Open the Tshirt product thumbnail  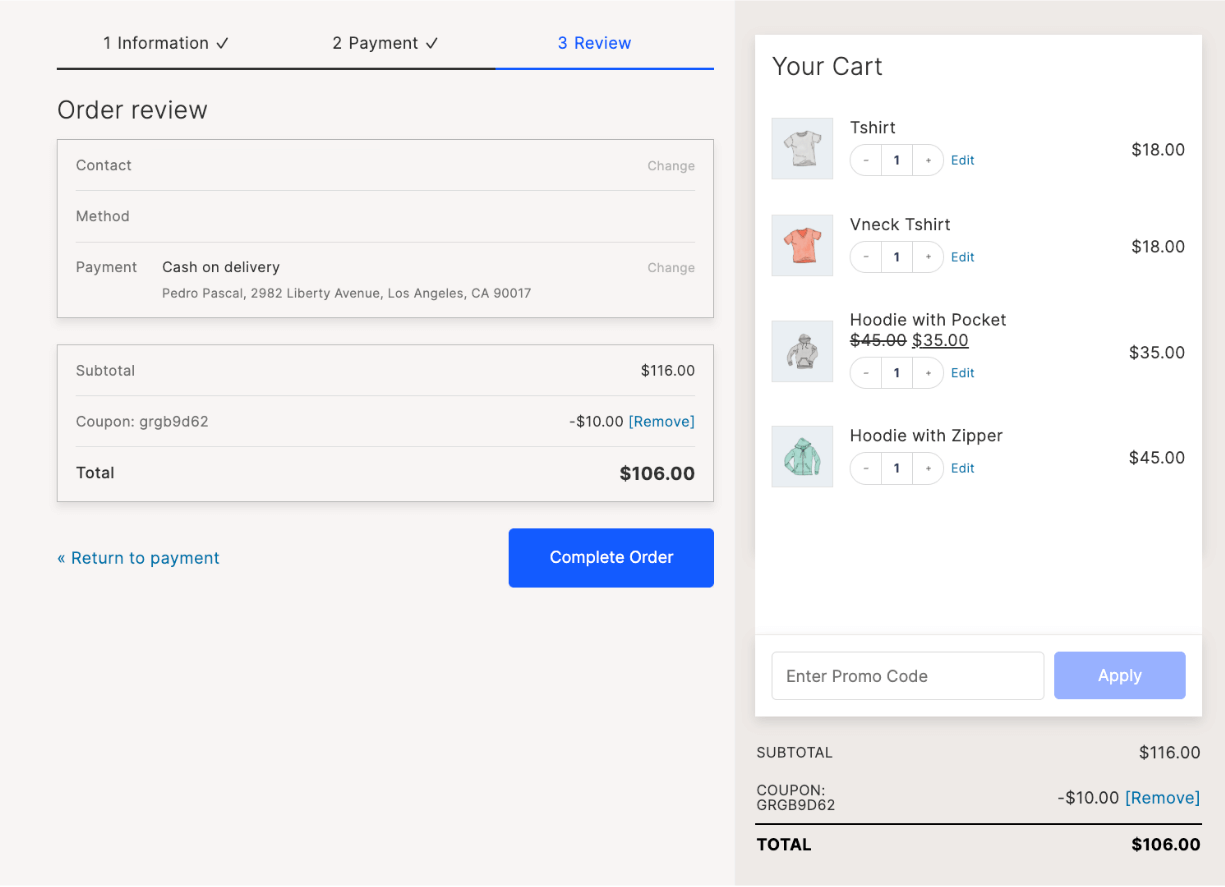click(802, 149)
